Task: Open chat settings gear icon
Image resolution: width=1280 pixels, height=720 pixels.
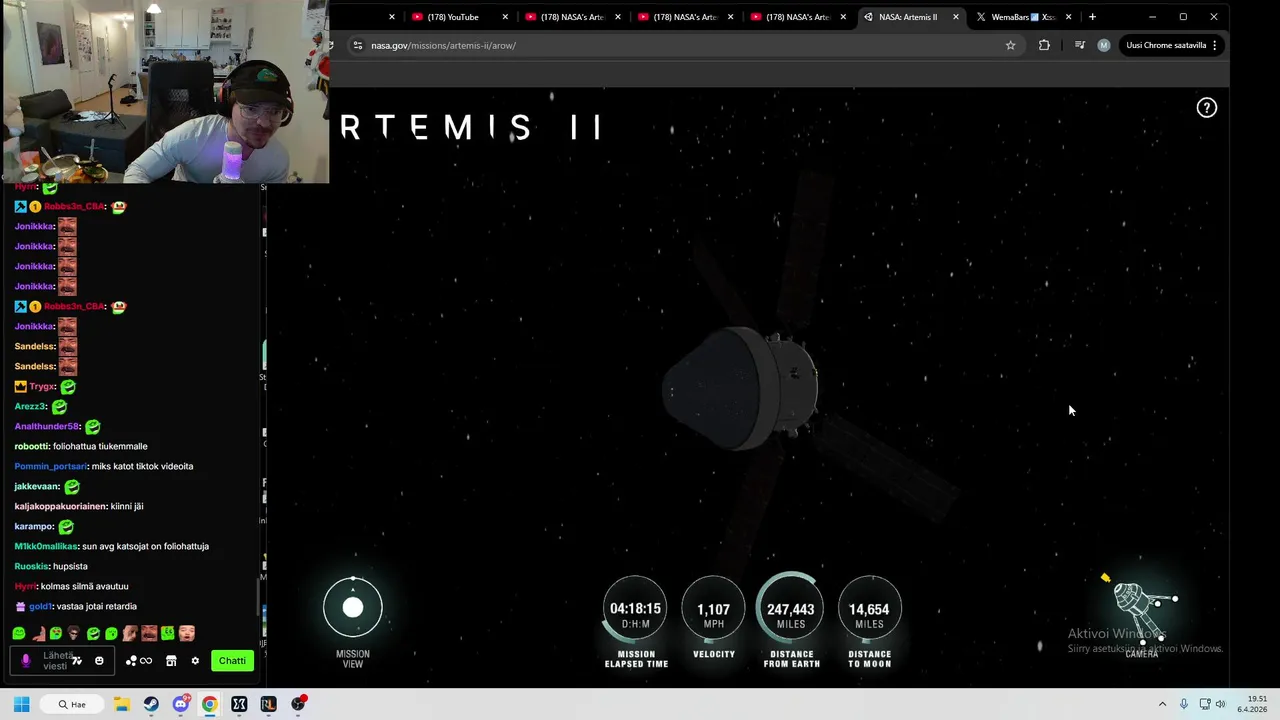Action: click(195, 661)
